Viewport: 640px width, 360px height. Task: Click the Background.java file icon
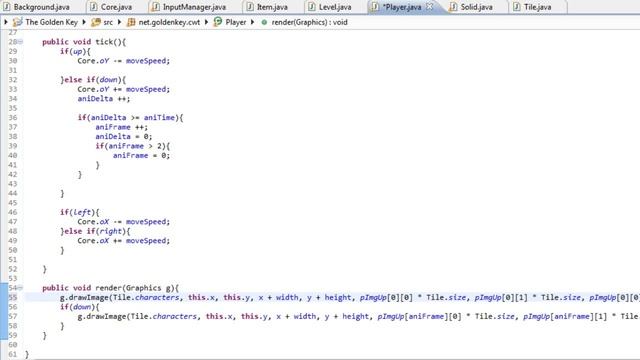[7, 7]
